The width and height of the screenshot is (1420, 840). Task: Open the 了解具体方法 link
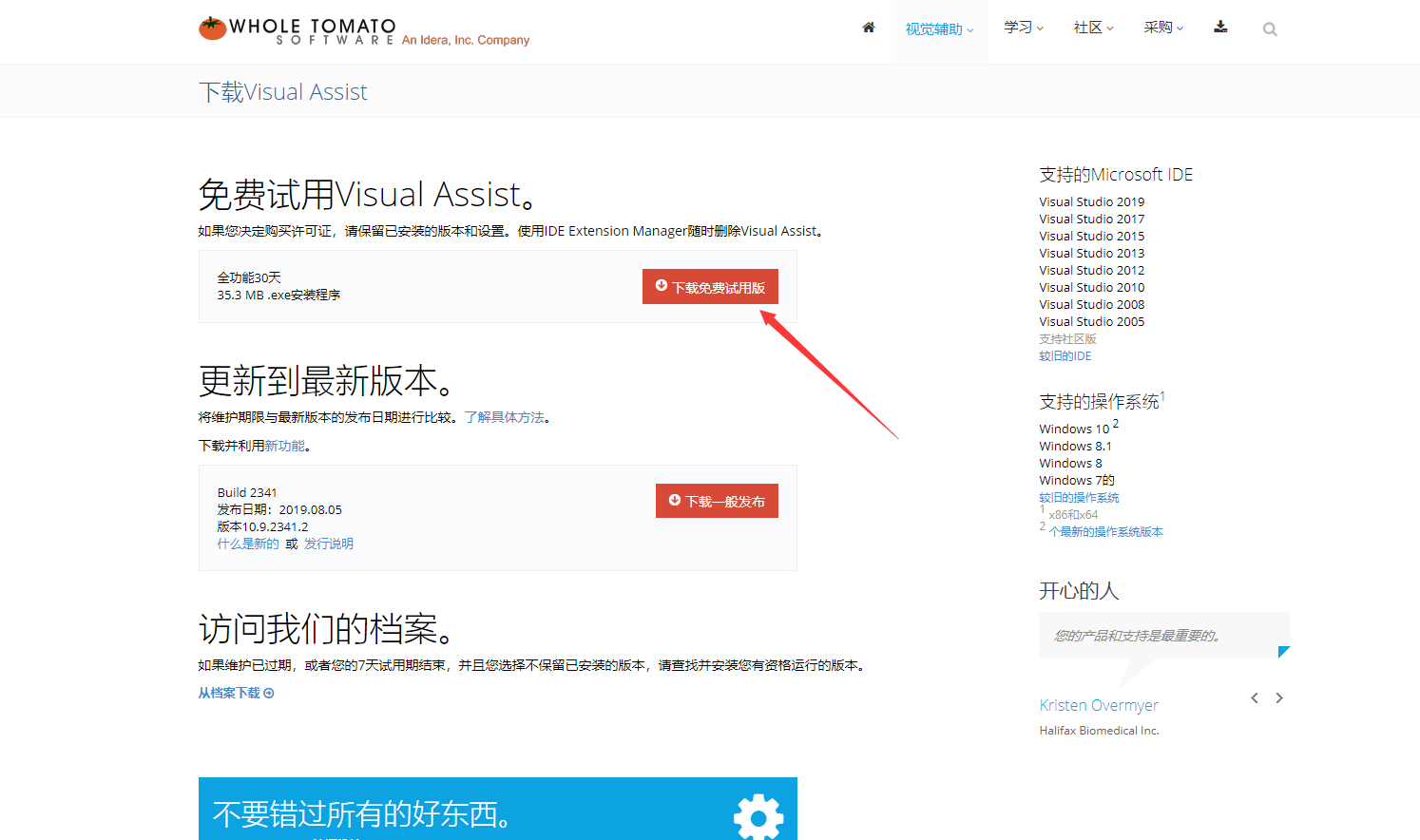tap(505, 417)
